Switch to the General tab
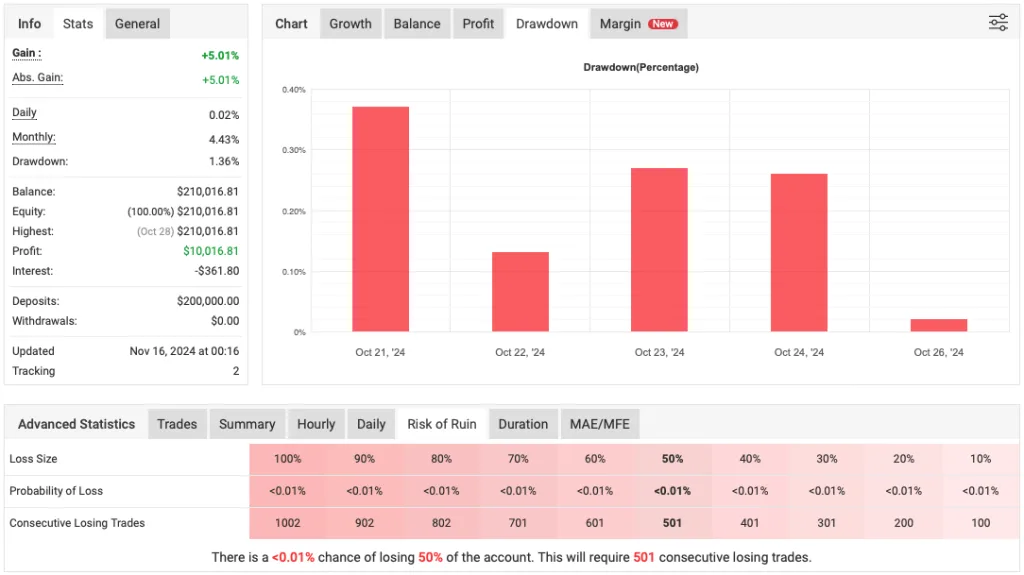Image resolution: width=1024 pixels, height=575 pixels. (137, 24)
